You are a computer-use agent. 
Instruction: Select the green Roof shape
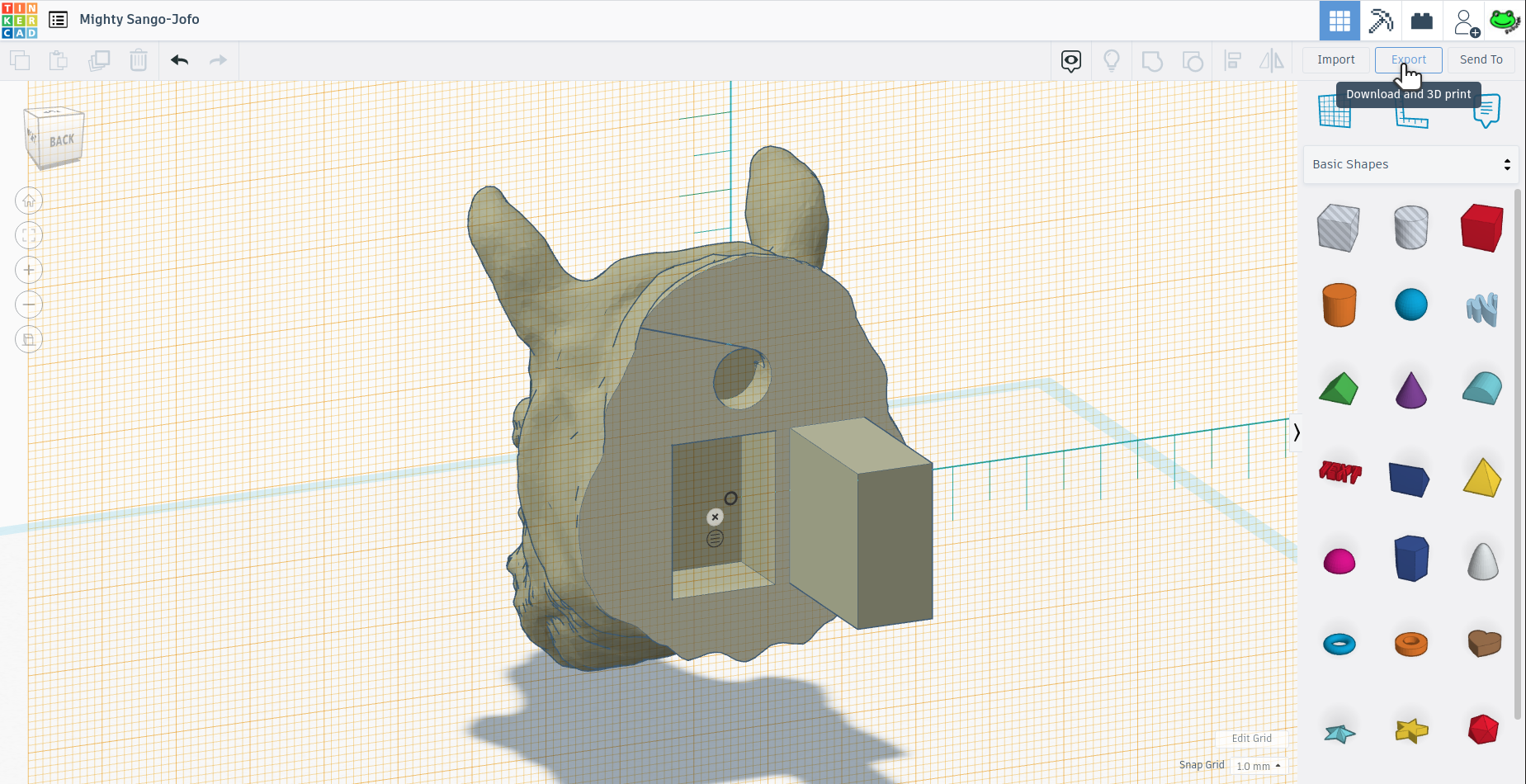tap(1339, 389)
